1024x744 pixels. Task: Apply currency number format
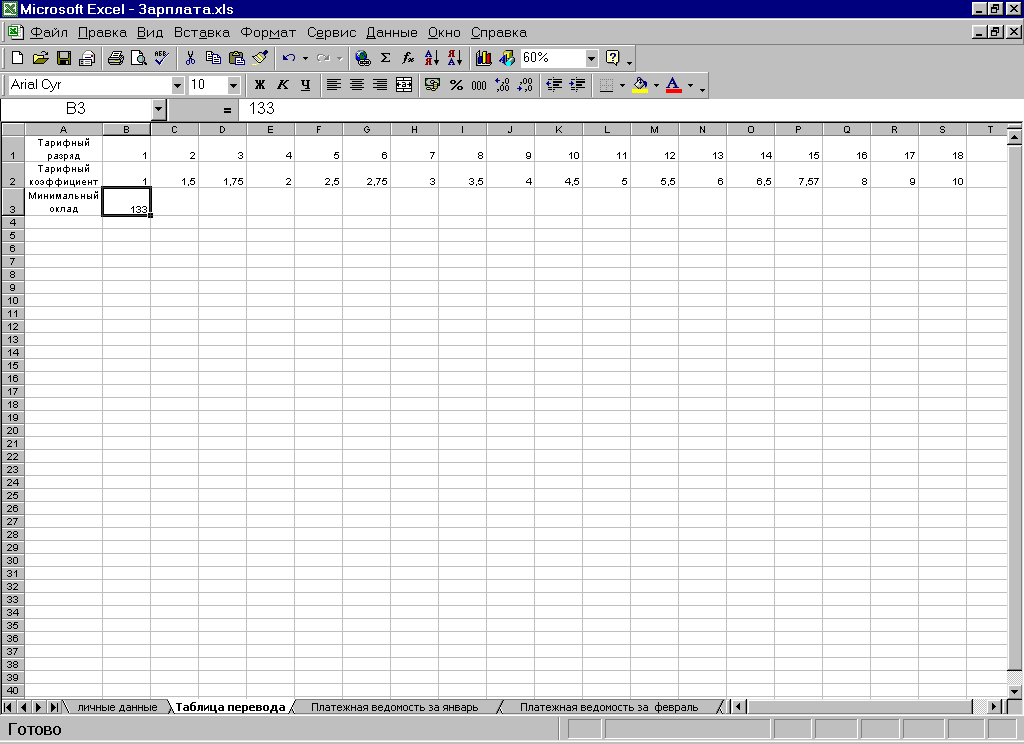pyautogui.click(x=432, y=85)
